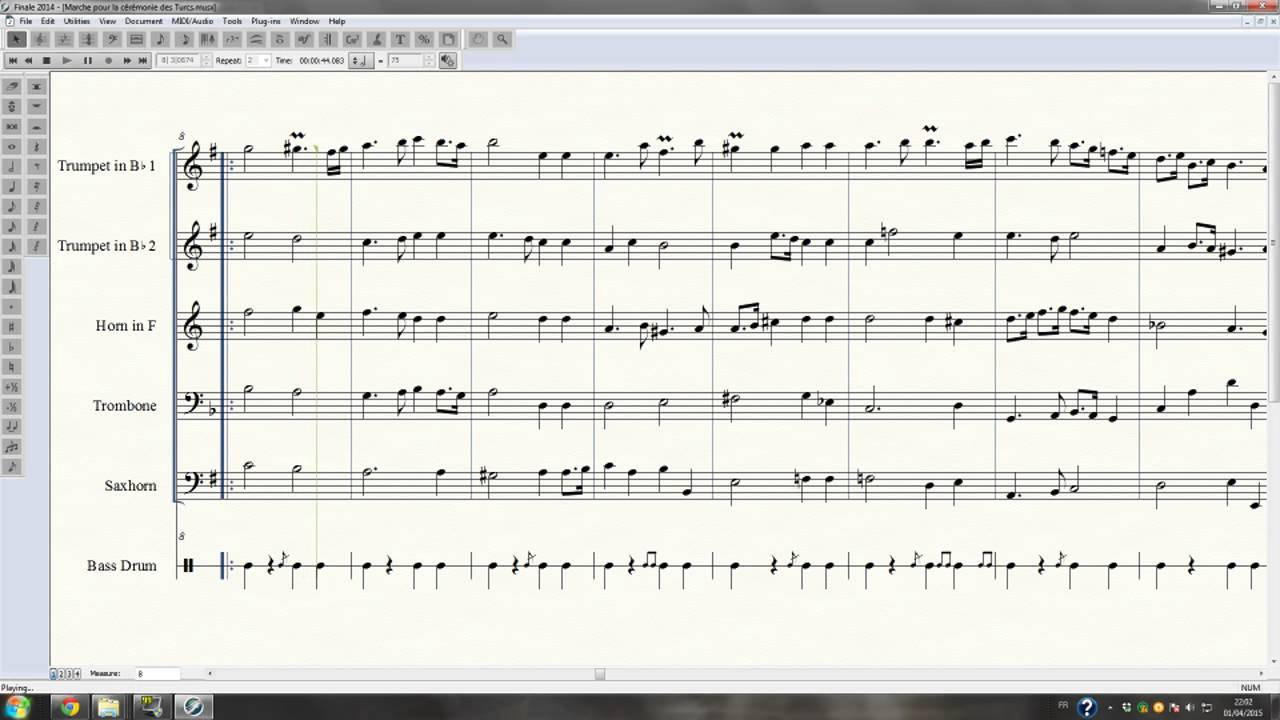Select the Speedy Entry tool

coord(185,39)
